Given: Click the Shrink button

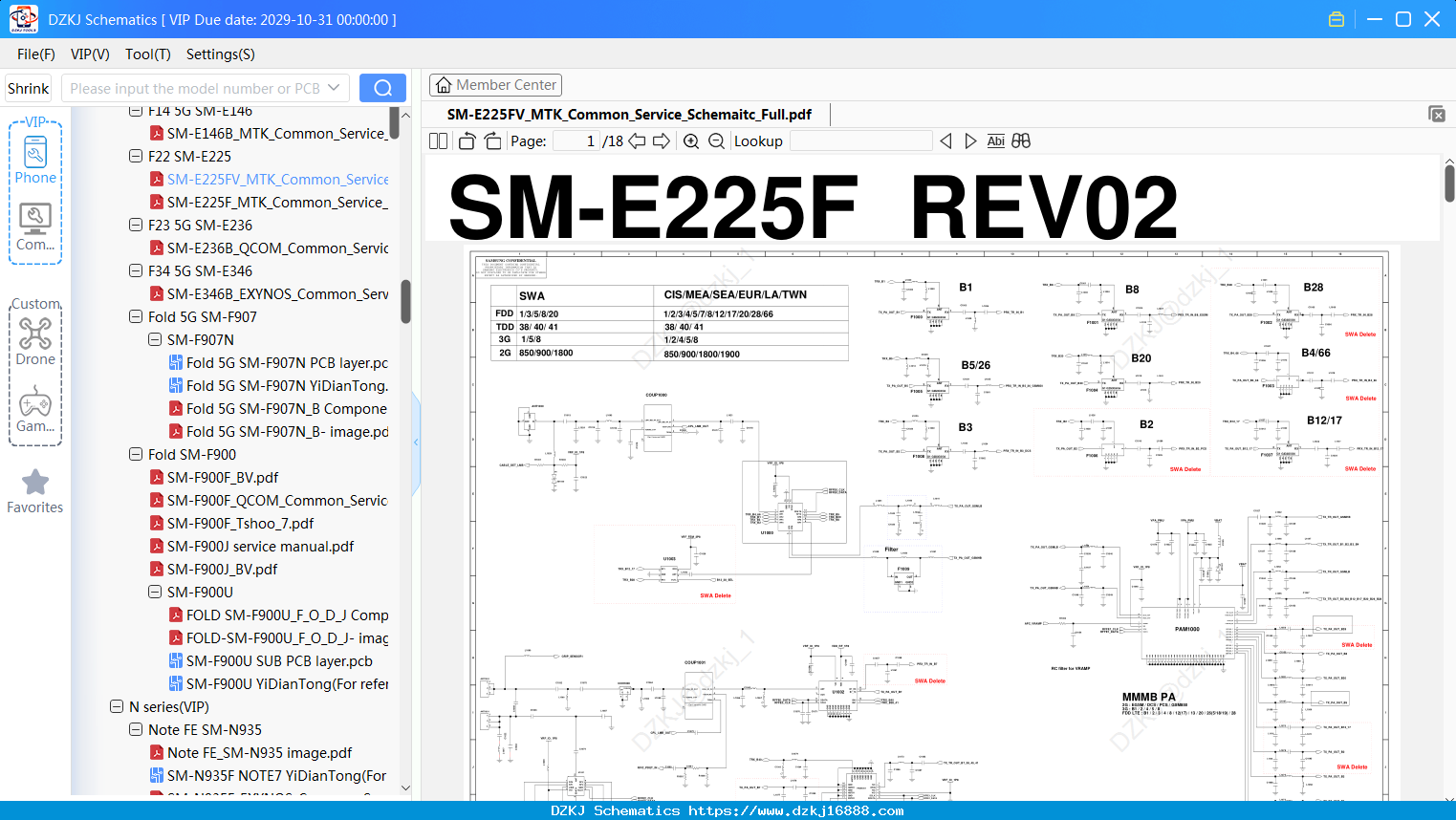Looking at the screenshot, I should tap(29, 88).
